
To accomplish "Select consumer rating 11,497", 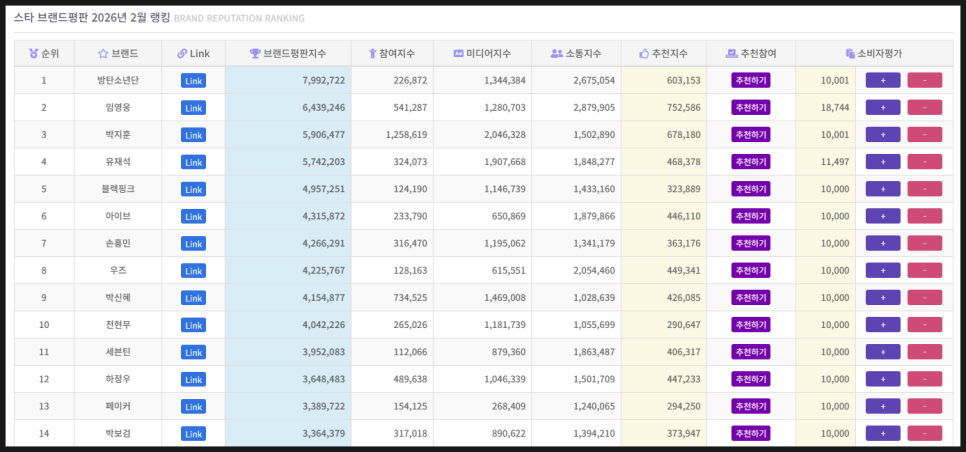I will pos(835,162).
